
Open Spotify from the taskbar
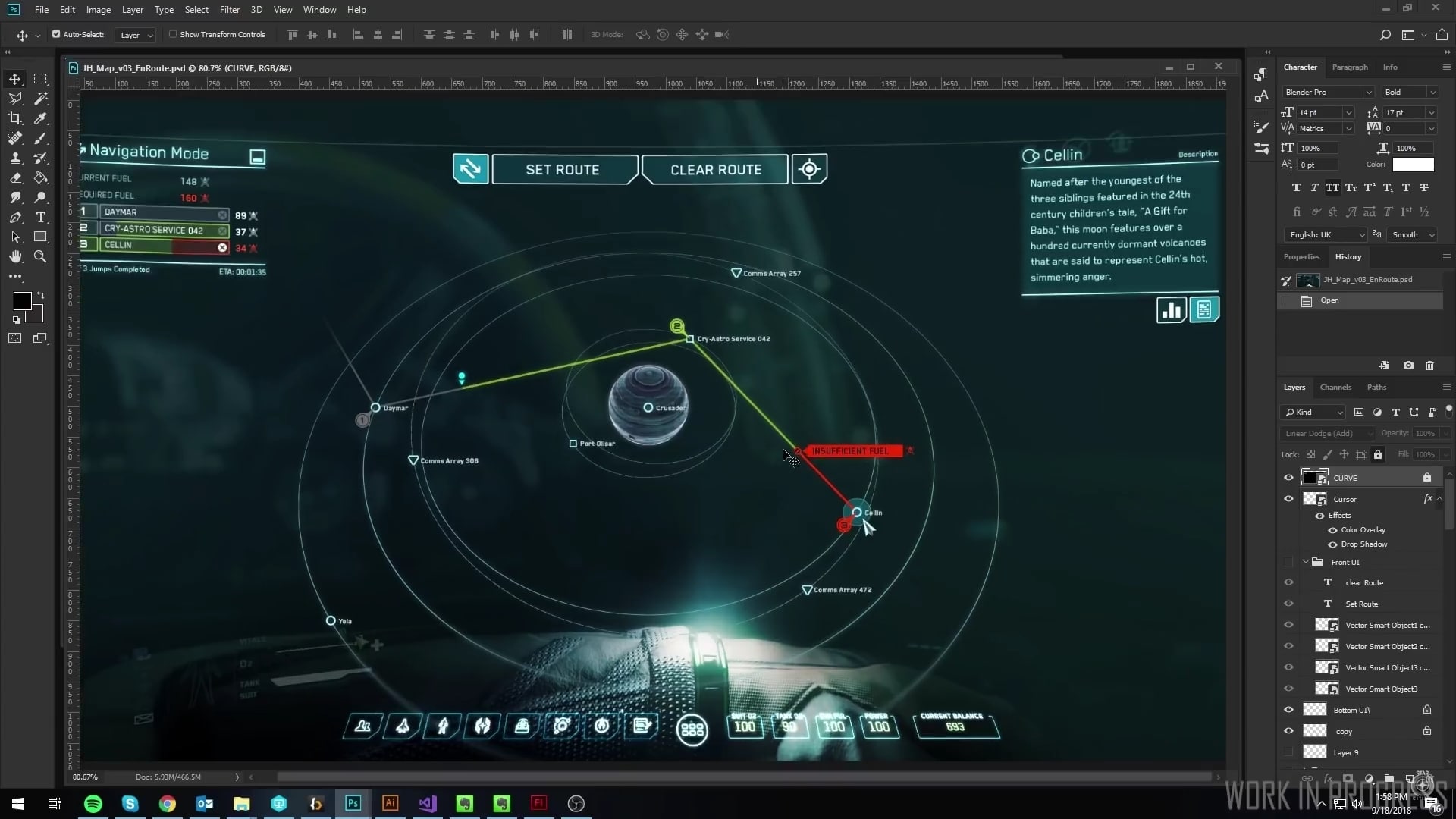(93, 804)
